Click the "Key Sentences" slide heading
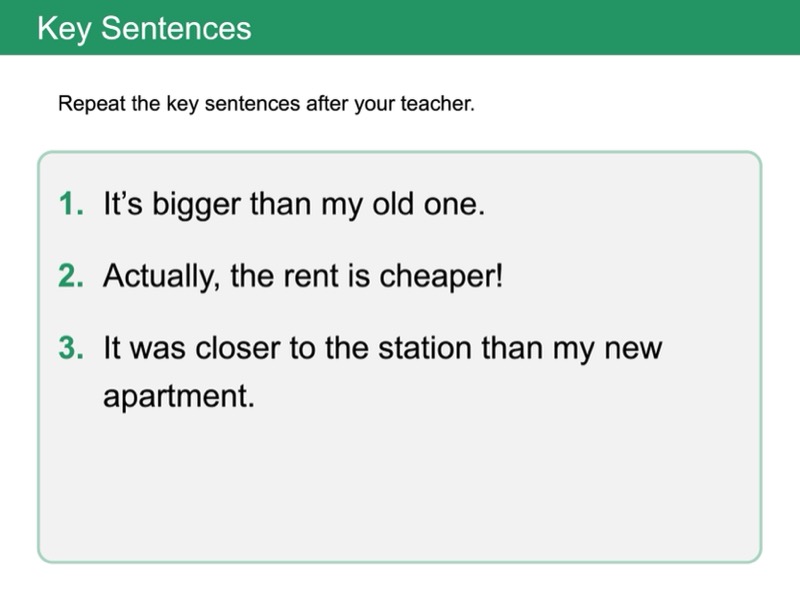The height and width of the screenshot is (600, 800). (144, 28)
